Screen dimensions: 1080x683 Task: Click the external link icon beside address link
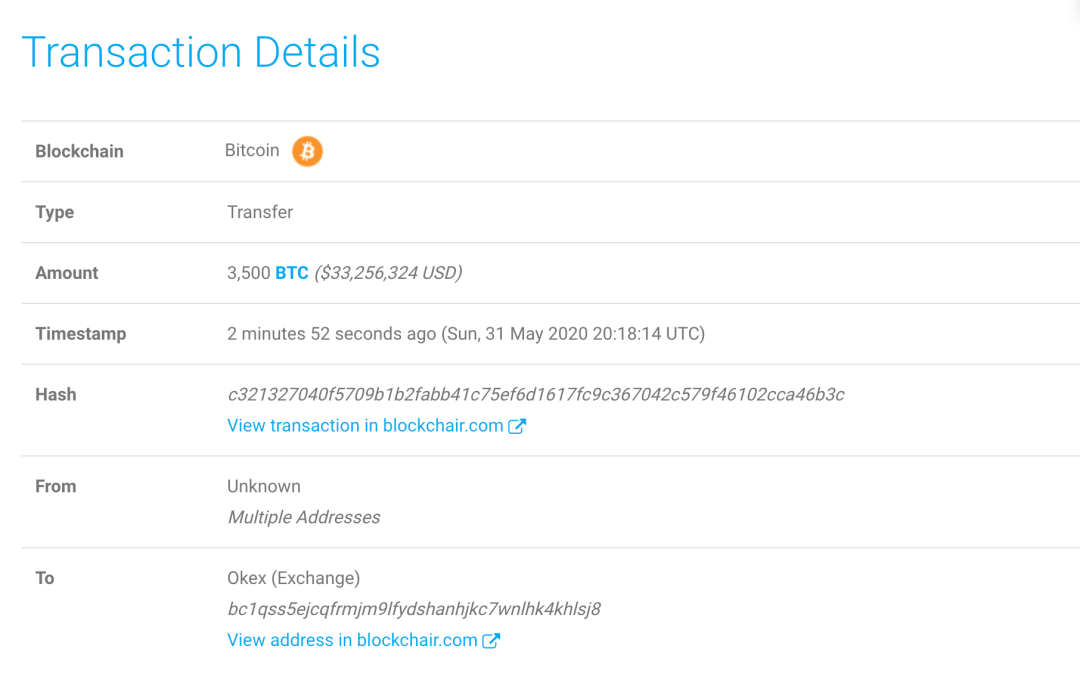point(491,640)
